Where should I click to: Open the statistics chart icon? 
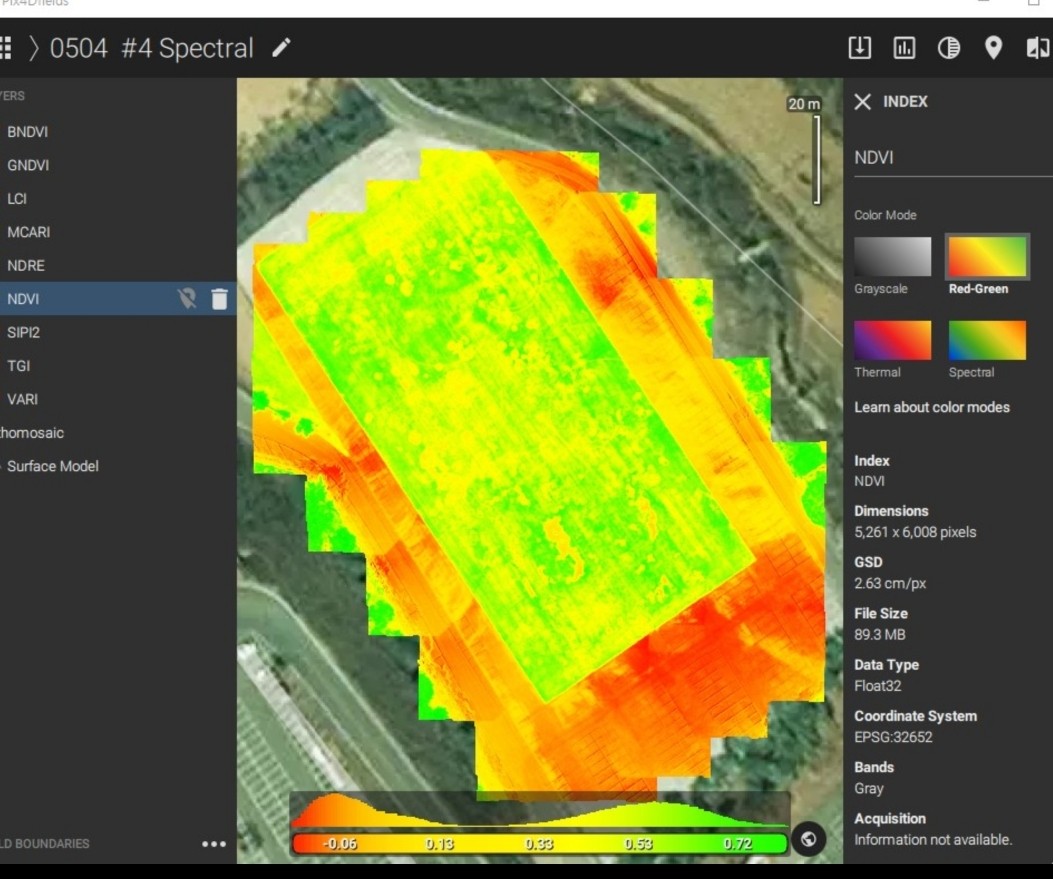(x=904, y=48)
